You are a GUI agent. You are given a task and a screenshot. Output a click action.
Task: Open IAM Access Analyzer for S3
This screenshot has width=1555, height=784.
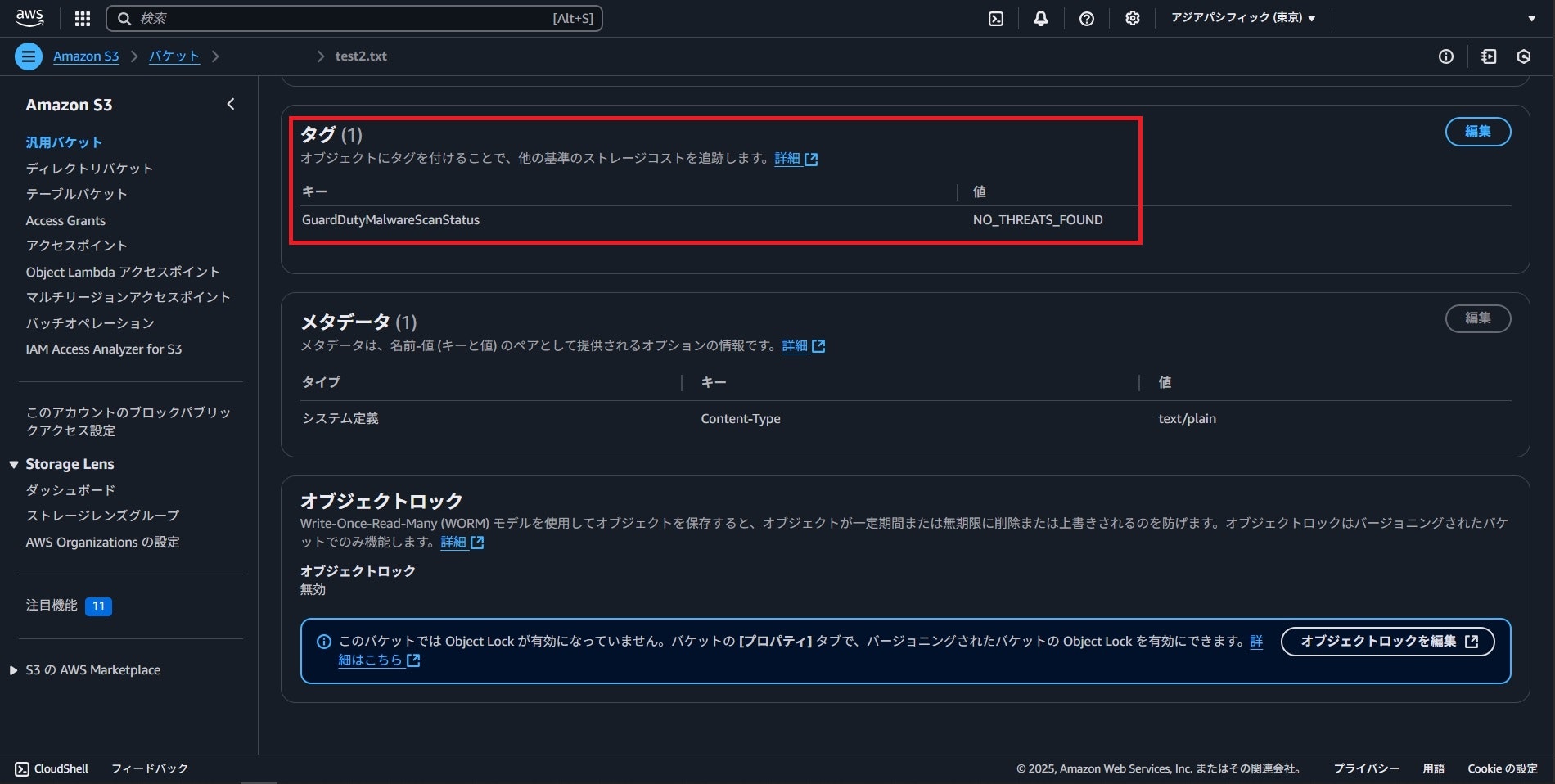(105, 349)
